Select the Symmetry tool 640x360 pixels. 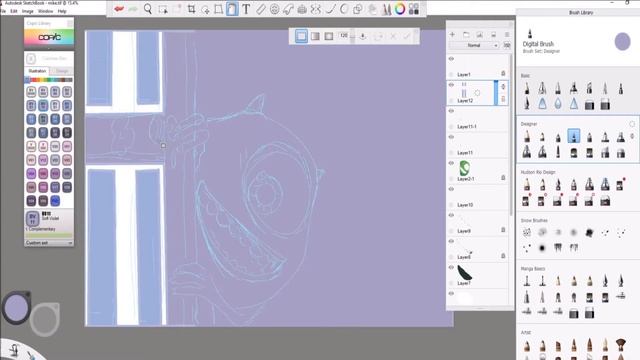(316, 9)
